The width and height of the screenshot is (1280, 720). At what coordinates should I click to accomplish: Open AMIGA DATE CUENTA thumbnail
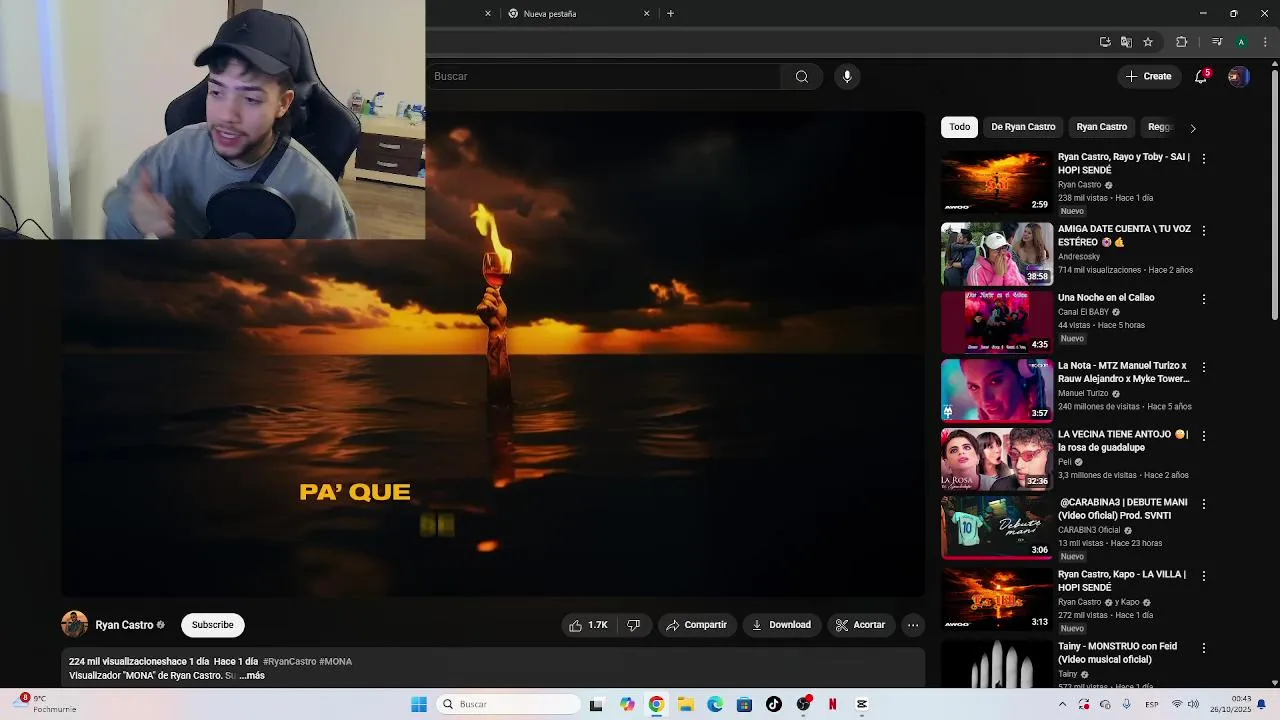996,254
